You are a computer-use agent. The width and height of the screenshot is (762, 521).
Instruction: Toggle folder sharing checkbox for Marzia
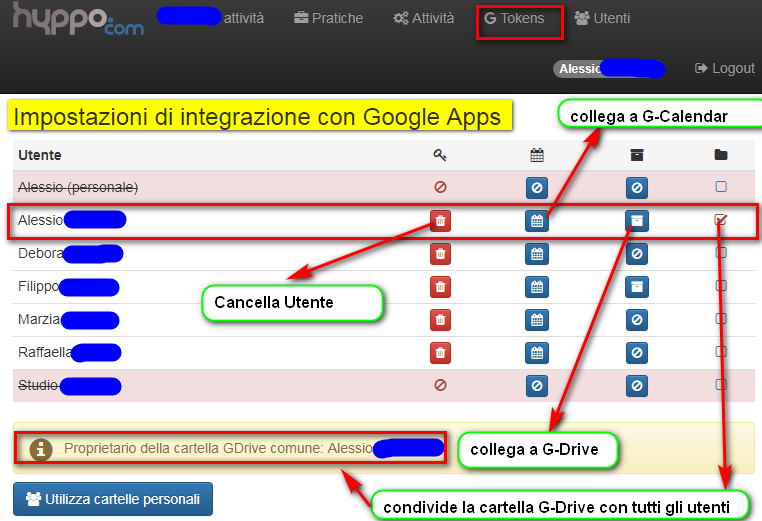[x=721, y=319]
